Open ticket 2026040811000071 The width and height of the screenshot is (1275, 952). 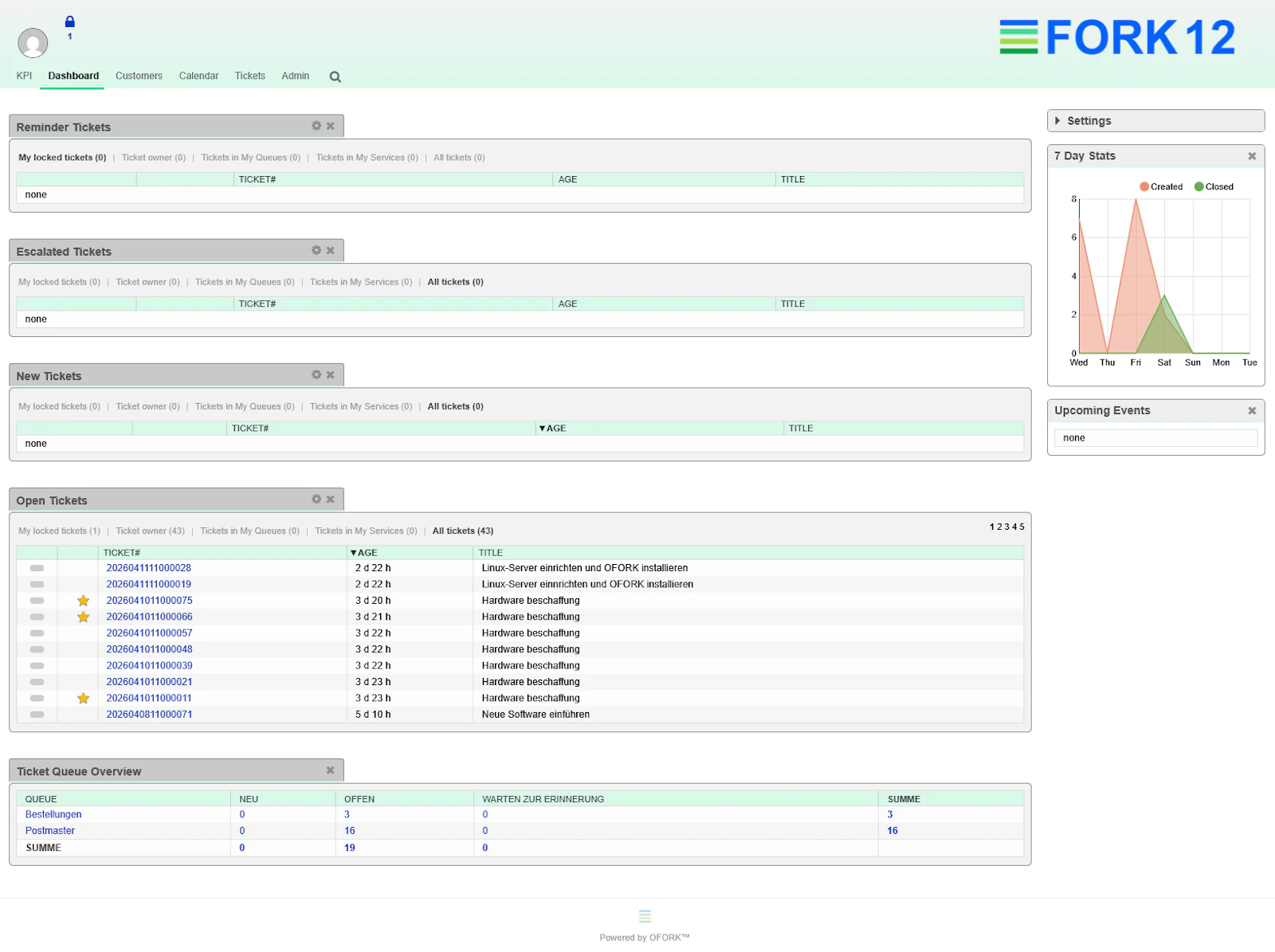[x=149, y=715]
